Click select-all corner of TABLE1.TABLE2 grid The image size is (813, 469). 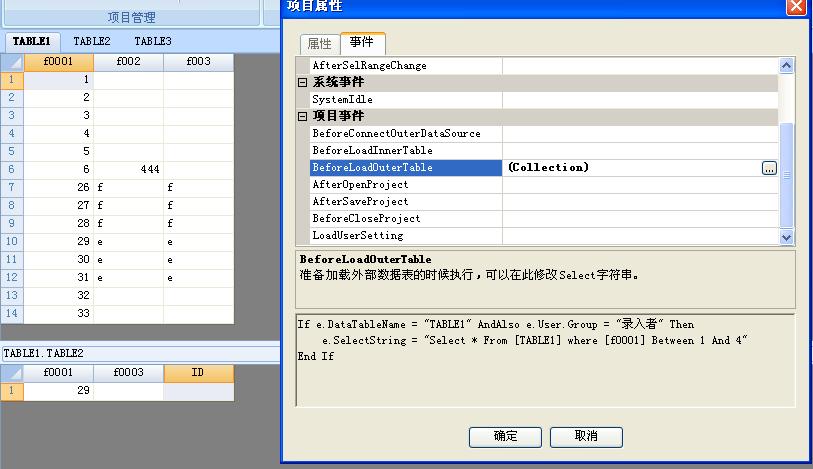12,374
